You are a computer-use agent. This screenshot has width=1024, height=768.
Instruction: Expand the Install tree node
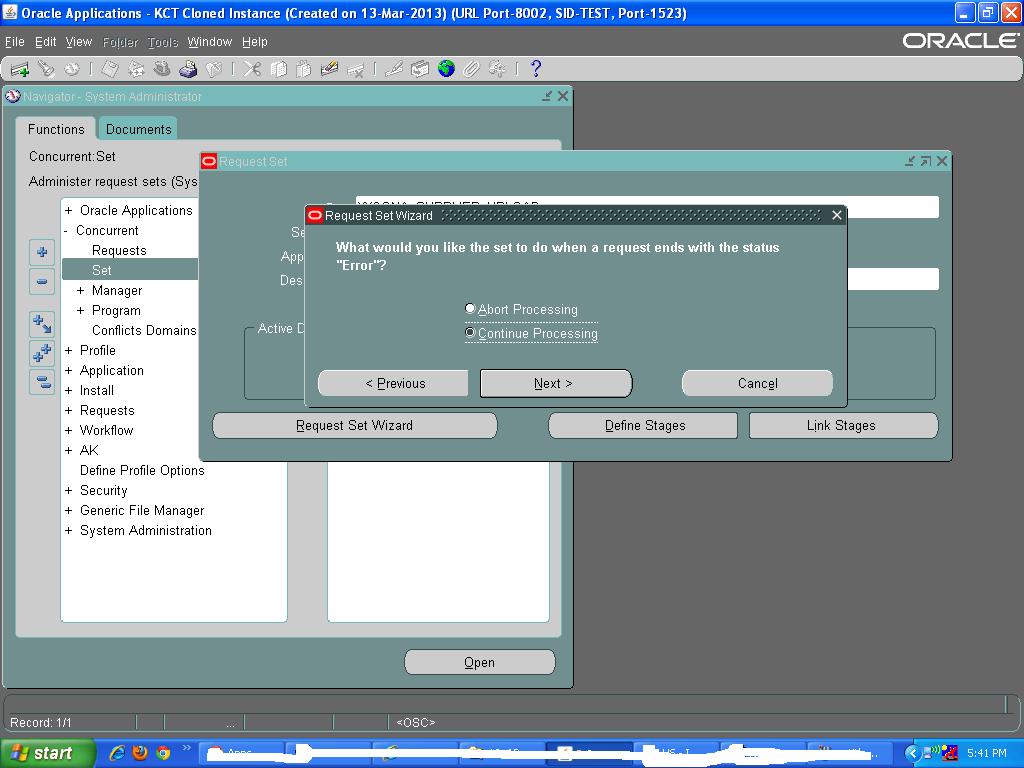pyautogui.click(x=69, y=391)
